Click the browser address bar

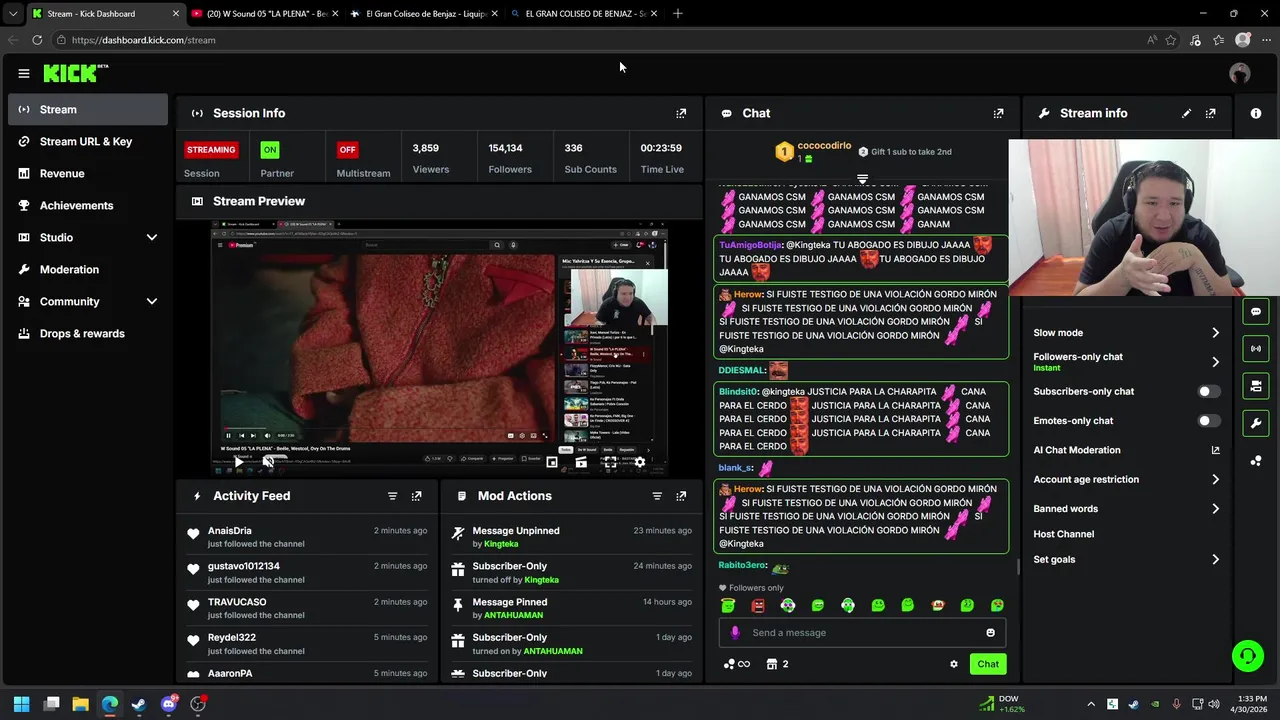600,40
